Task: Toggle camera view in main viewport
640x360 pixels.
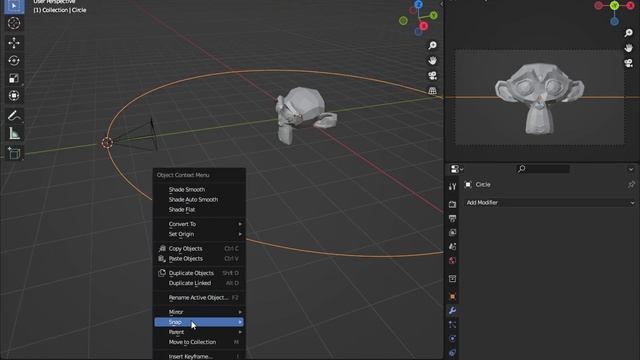Action: pos(432,76)
